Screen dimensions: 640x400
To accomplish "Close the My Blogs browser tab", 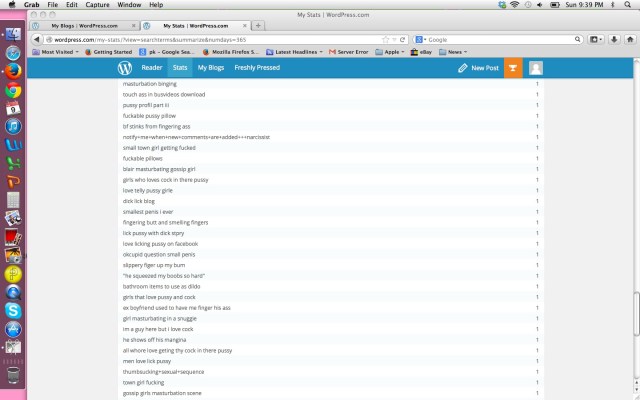I will [x=133, y=25].
